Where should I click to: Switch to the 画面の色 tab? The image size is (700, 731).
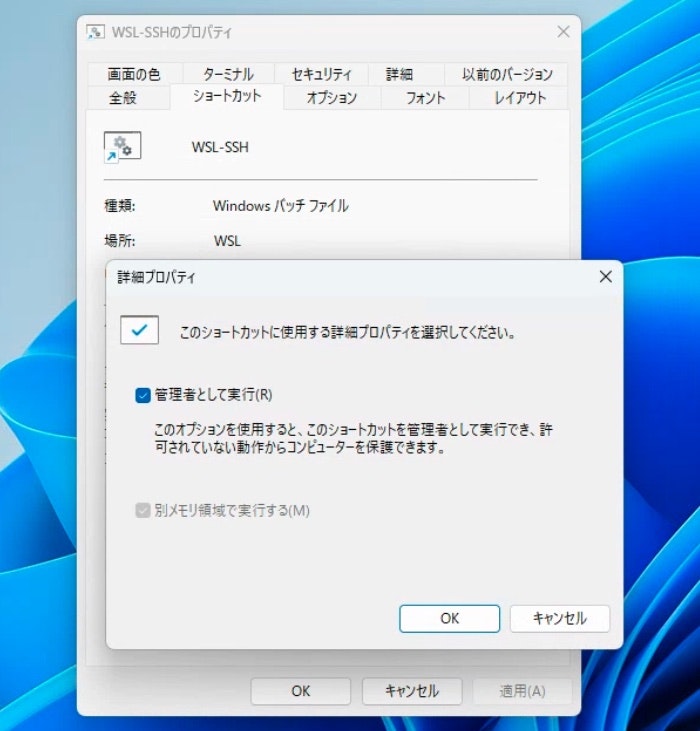pyautogui.click(x=134, y=75)
